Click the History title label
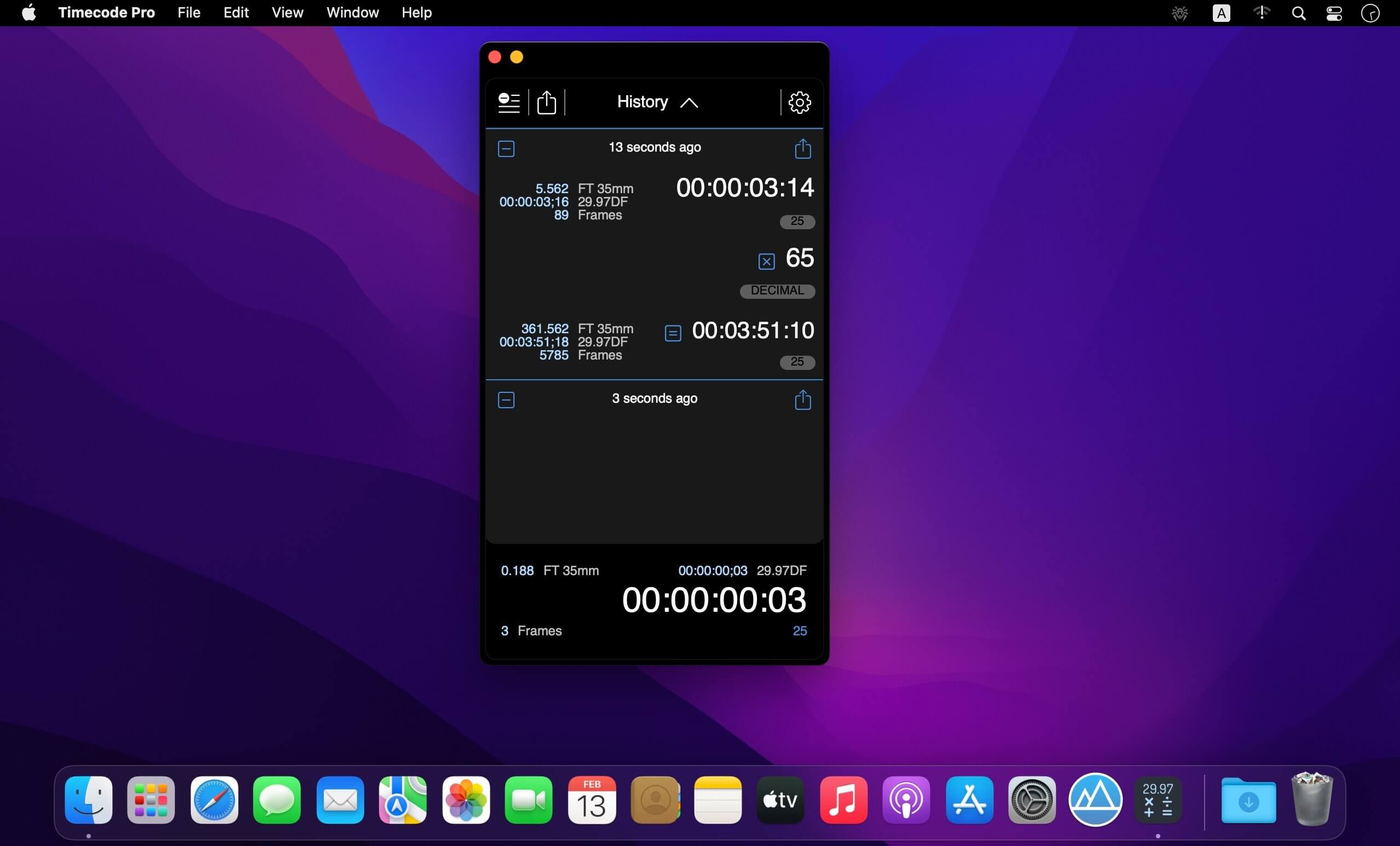Screen dimensions: 1400x846 point(642,102)
